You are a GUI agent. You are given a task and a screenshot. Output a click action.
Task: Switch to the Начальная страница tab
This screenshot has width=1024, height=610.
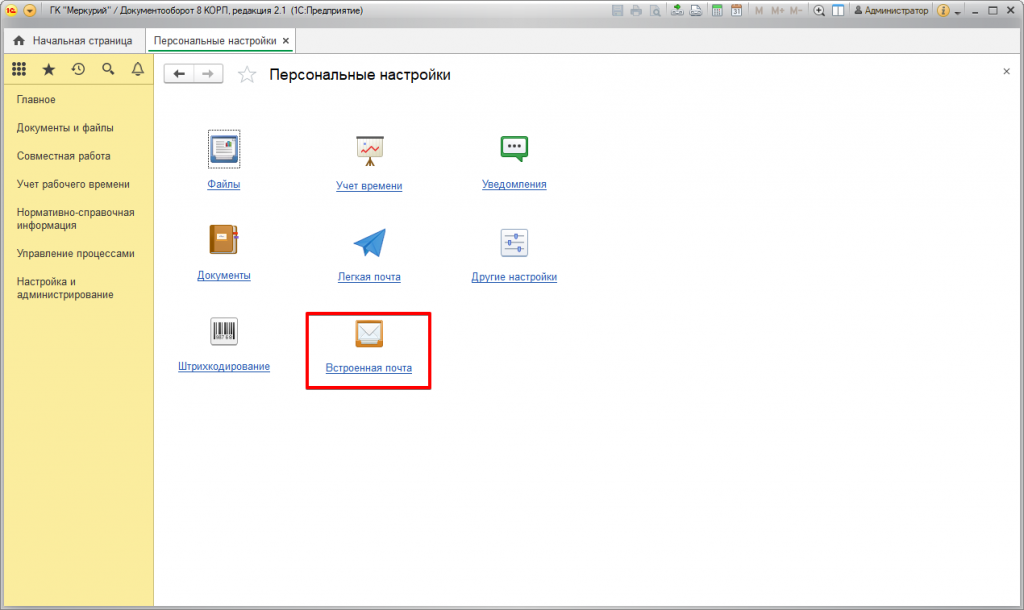pyautogui.click(x=73, y=41)
